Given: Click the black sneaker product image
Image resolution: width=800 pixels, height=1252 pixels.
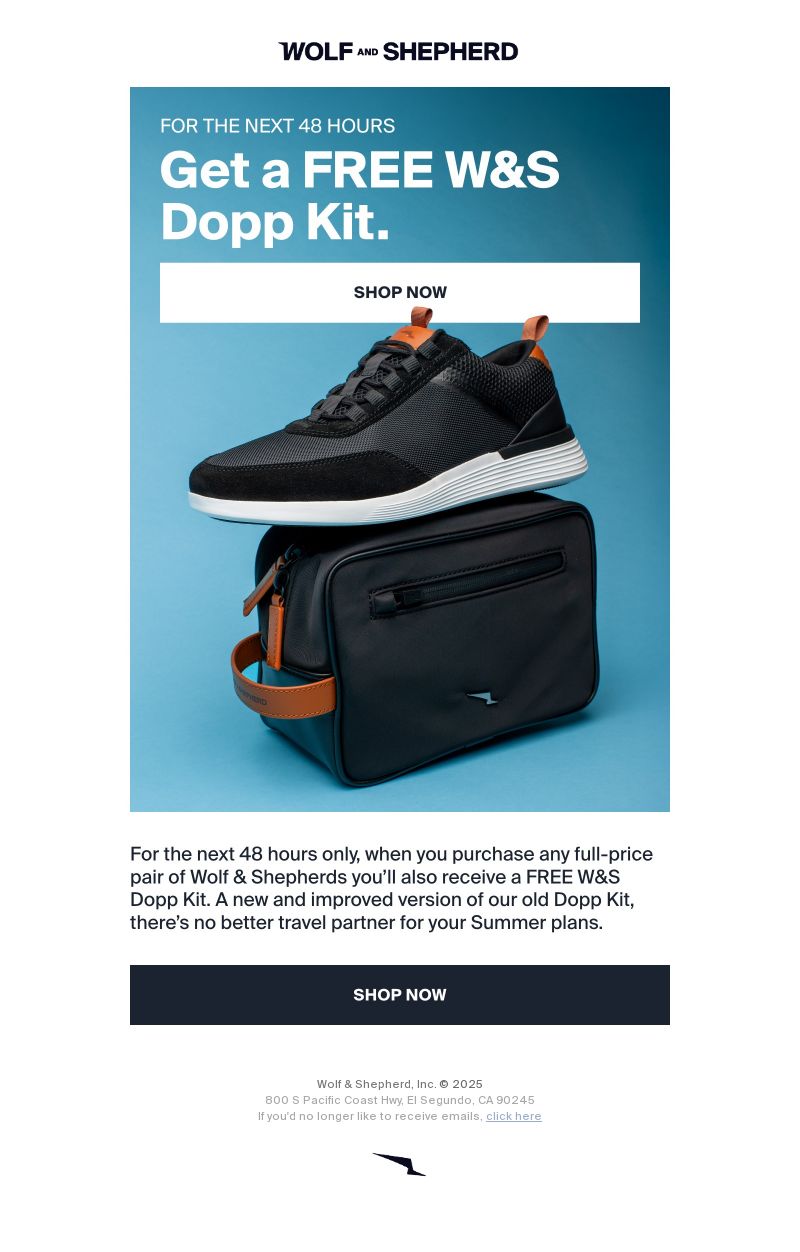Looking at the screenshot, I should (x=388, y=420).
